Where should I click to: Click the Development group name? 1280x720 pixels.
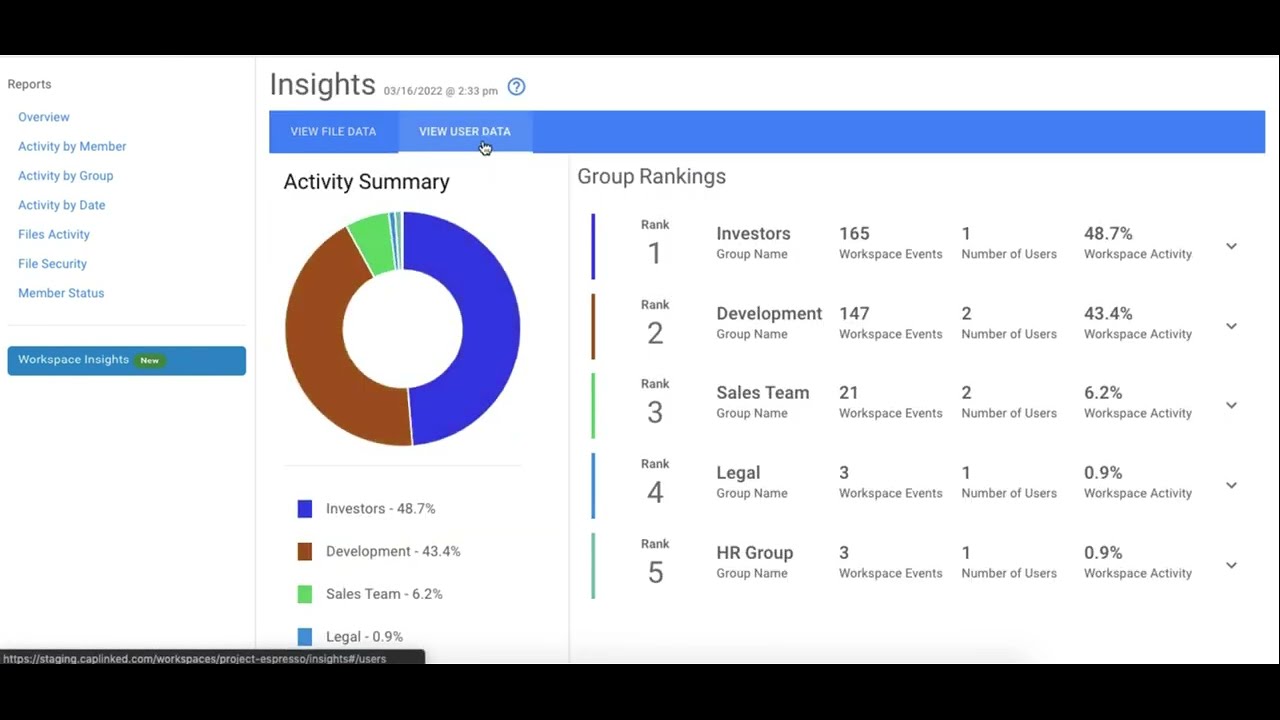(769, 314)
